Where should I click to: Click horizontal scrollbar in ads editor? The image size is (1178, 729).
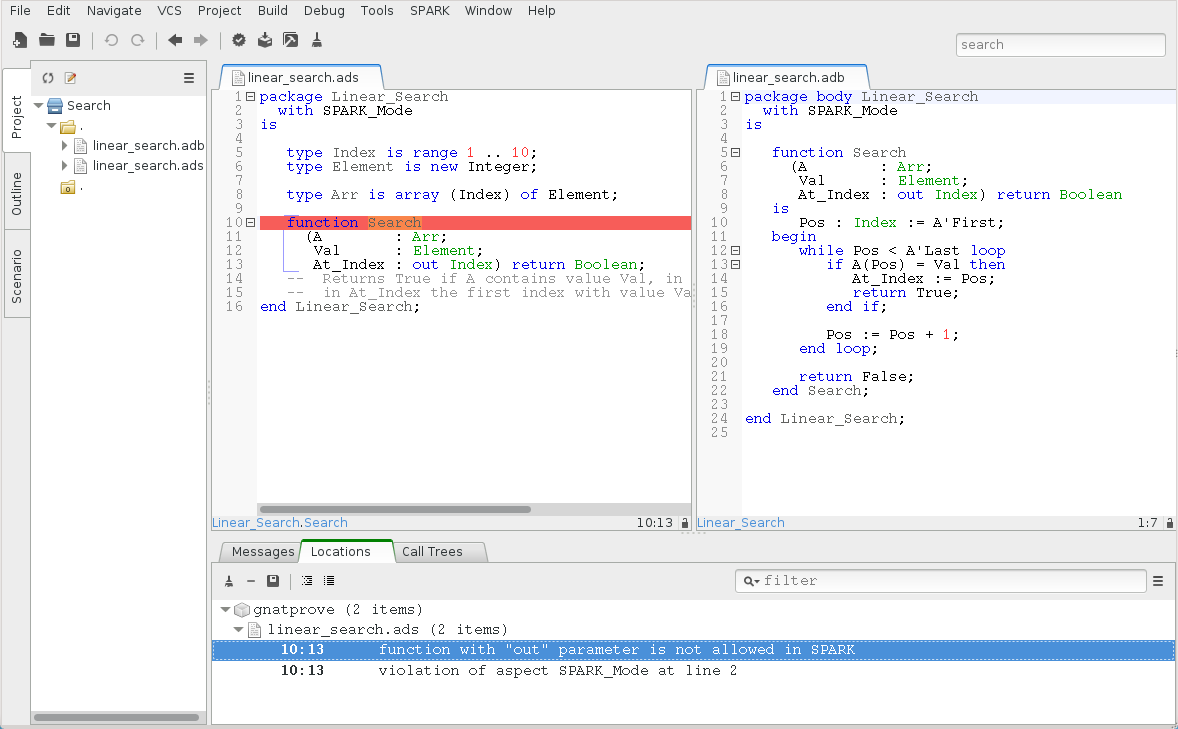[x=395, y=510]
